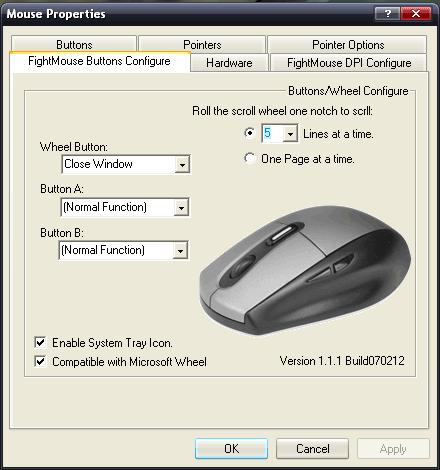Screen dimensions: 440x470
Task: Uncheck Compatible with Microsoft Wheel
Action: click(x=40, y=361)
